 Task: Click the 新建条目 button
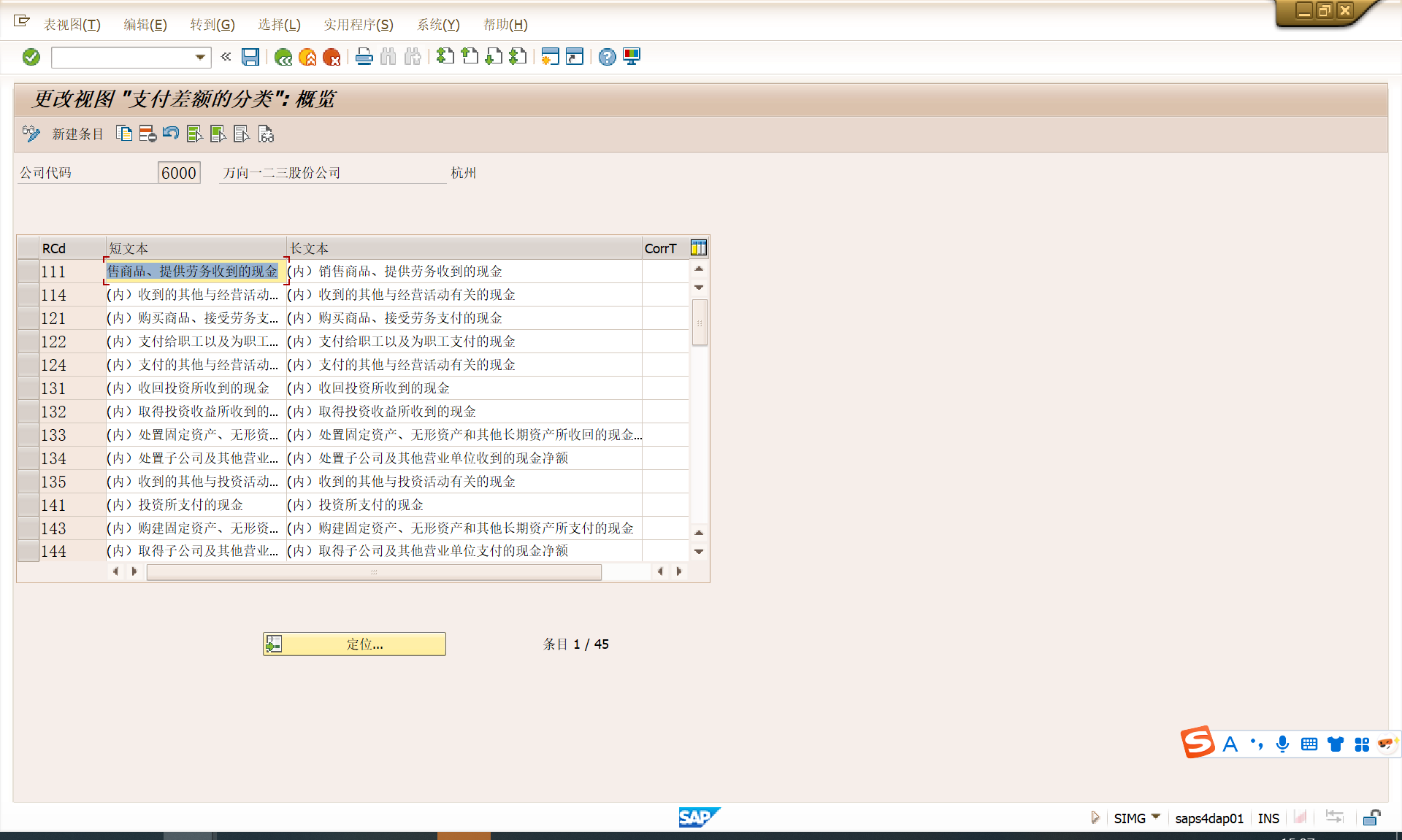pos(77,134)
